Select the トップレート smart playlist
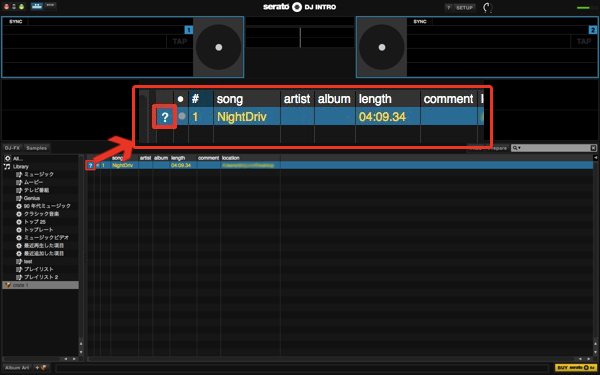This screenshot has height=375, width=600. pos(39,230)
